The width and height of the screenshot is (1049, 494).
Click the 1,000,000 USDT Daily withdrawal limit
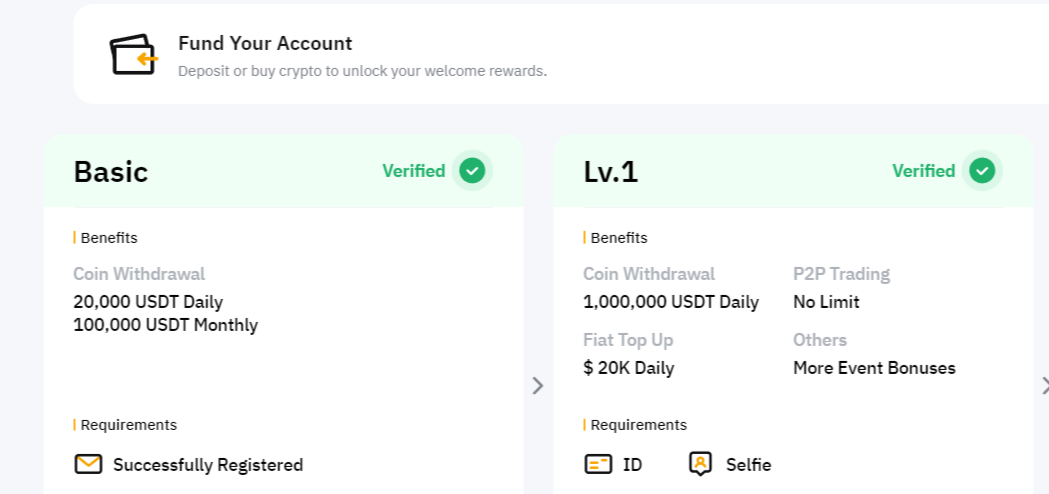tap(671, 302)
